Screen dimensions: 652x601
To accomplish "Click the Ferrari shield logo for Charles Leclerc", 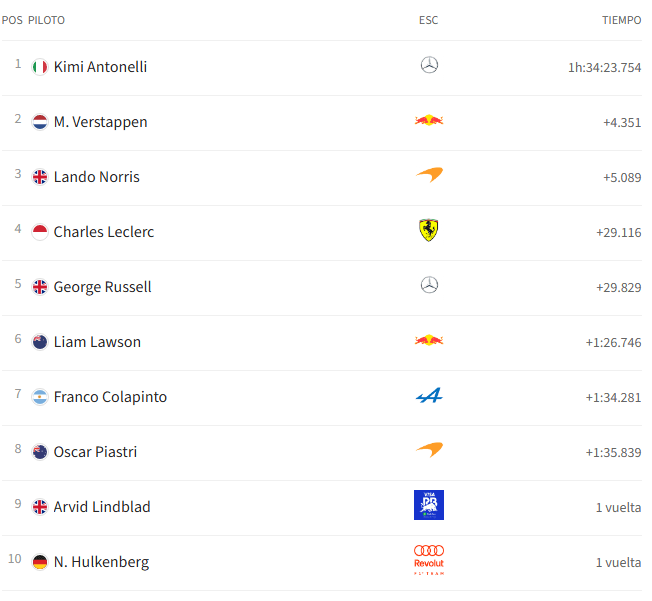I will tap(429, 230).
